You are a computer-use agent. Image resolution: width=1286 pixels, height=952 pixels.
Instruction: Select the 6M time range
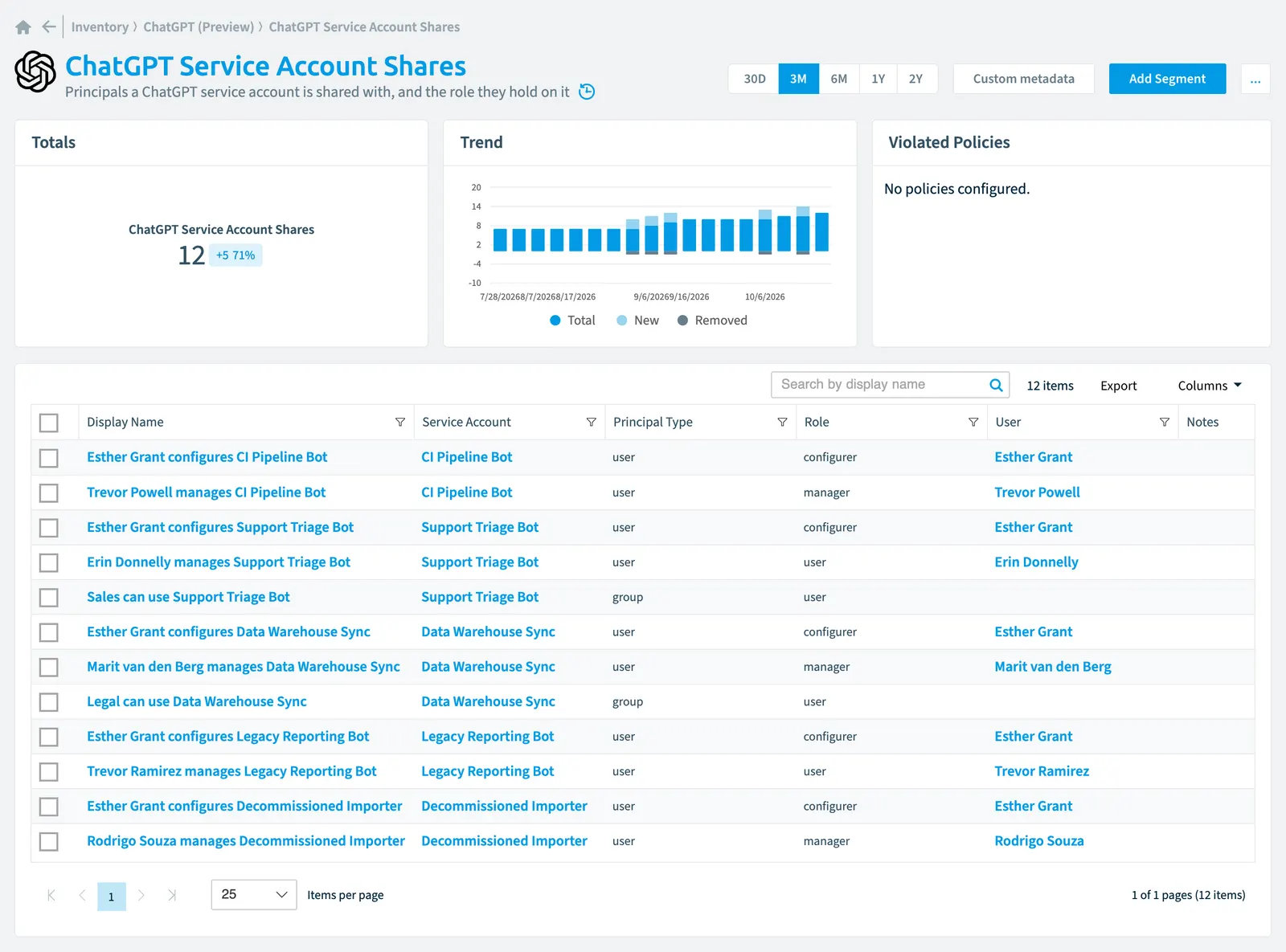[839, 79]
